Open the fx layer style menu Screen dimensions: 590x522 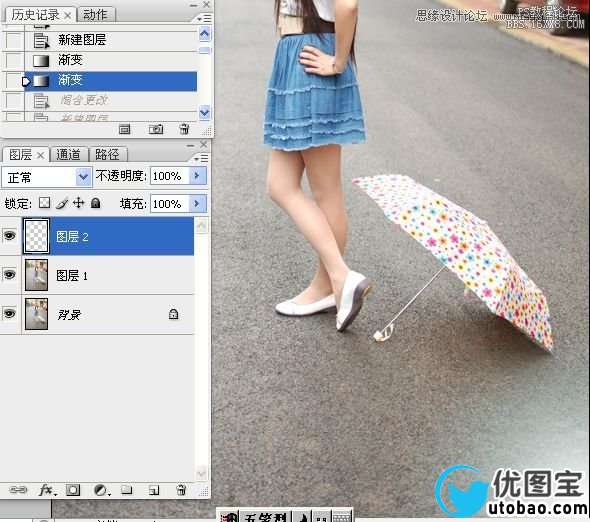47,490
